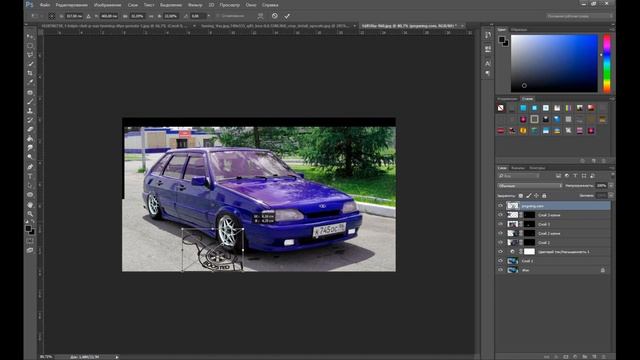Open the layer blend mode dropdown
Screen dimensions: 640x360
coord(529,186)
